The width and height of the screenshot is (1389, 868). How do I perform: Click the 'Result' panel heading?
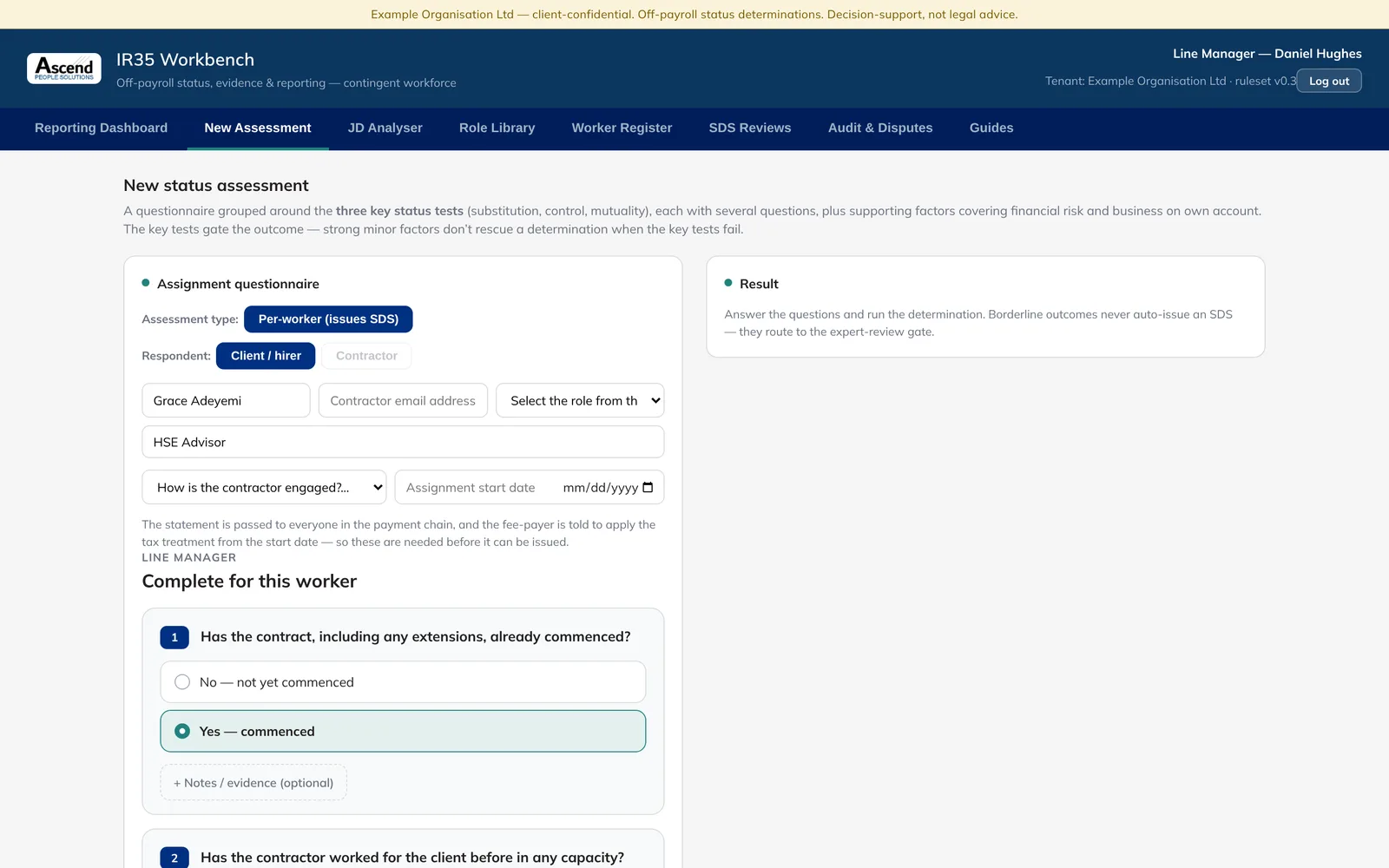tap(759, 284)
